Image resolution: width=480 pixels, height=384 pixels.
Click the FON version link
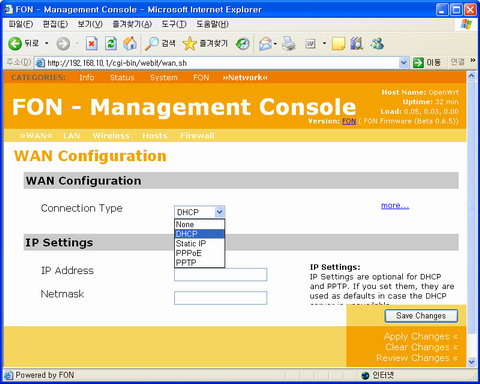(x=349, y=121)
